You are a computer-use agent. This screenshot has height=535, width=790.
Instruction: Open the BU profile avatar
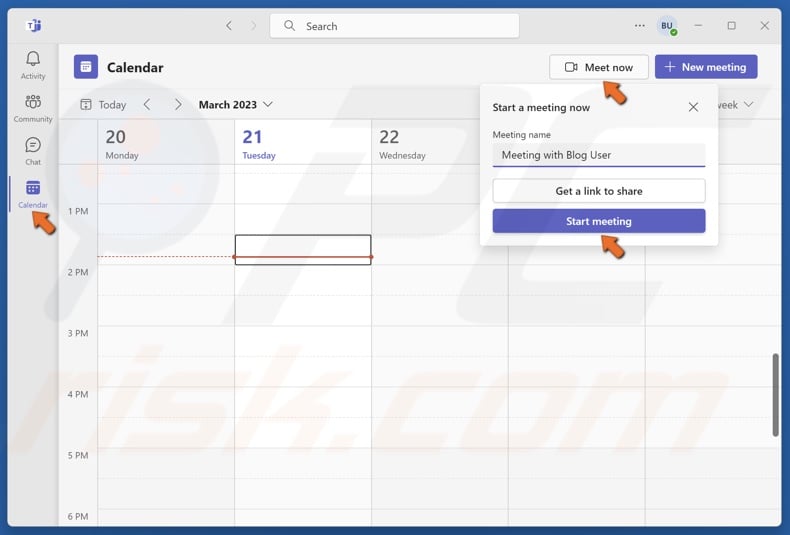point(667,26)
